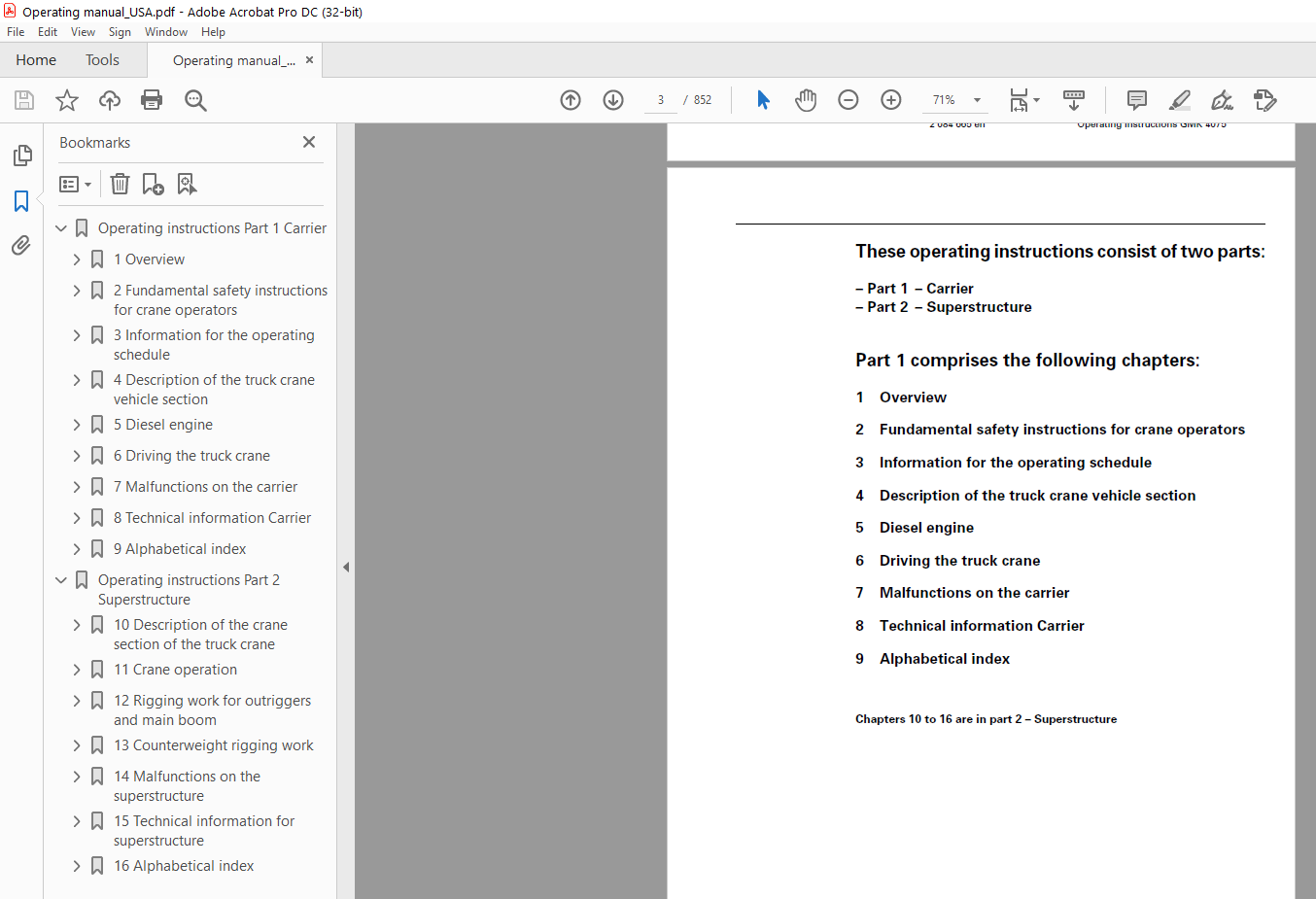The height and width of the screenshot is (899, 1316).
Task: Toggle the Page Thumbnails pane button
Action: tap(21, 155)
